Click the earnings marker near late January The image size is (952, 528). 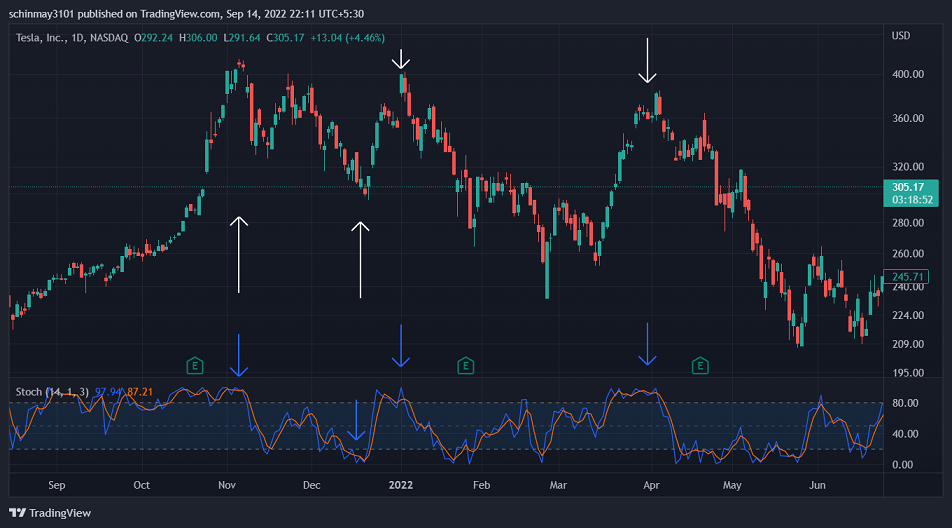pos(465,366)
